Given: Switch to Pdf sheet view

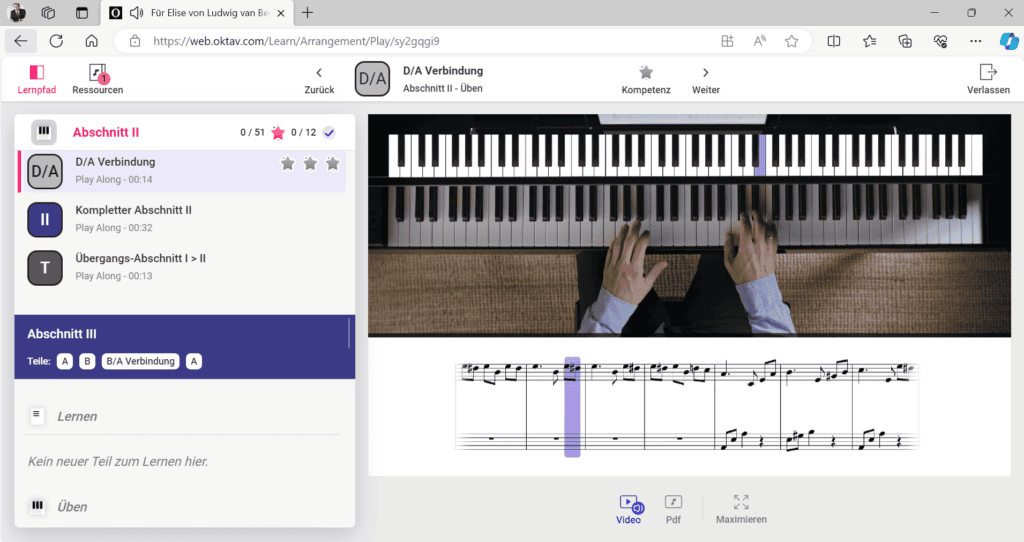Looking at the screenshot, I should click(674, 503).
